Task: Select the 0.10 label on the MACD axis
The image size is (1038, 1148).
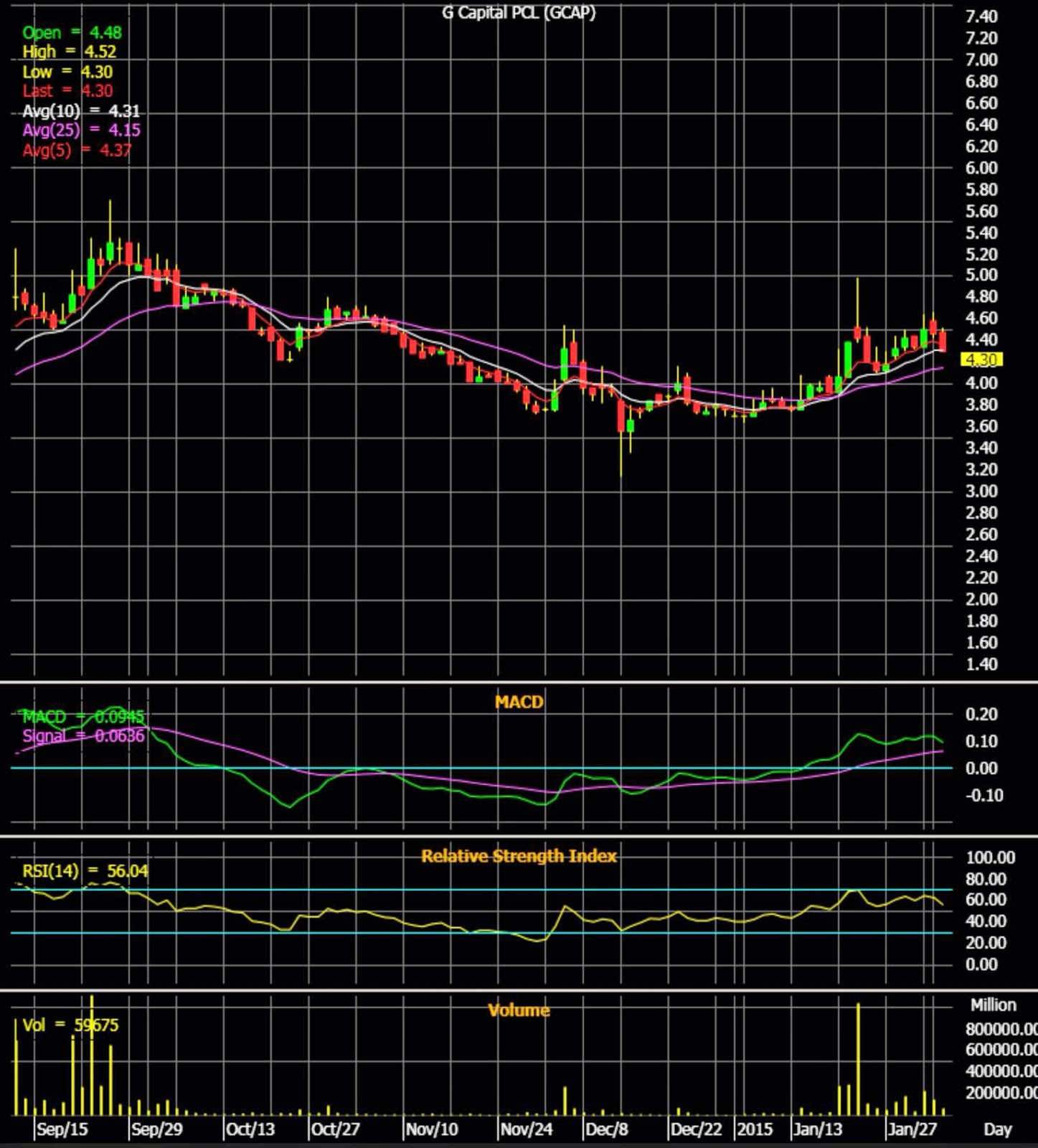Action: (x=982, y=740)
